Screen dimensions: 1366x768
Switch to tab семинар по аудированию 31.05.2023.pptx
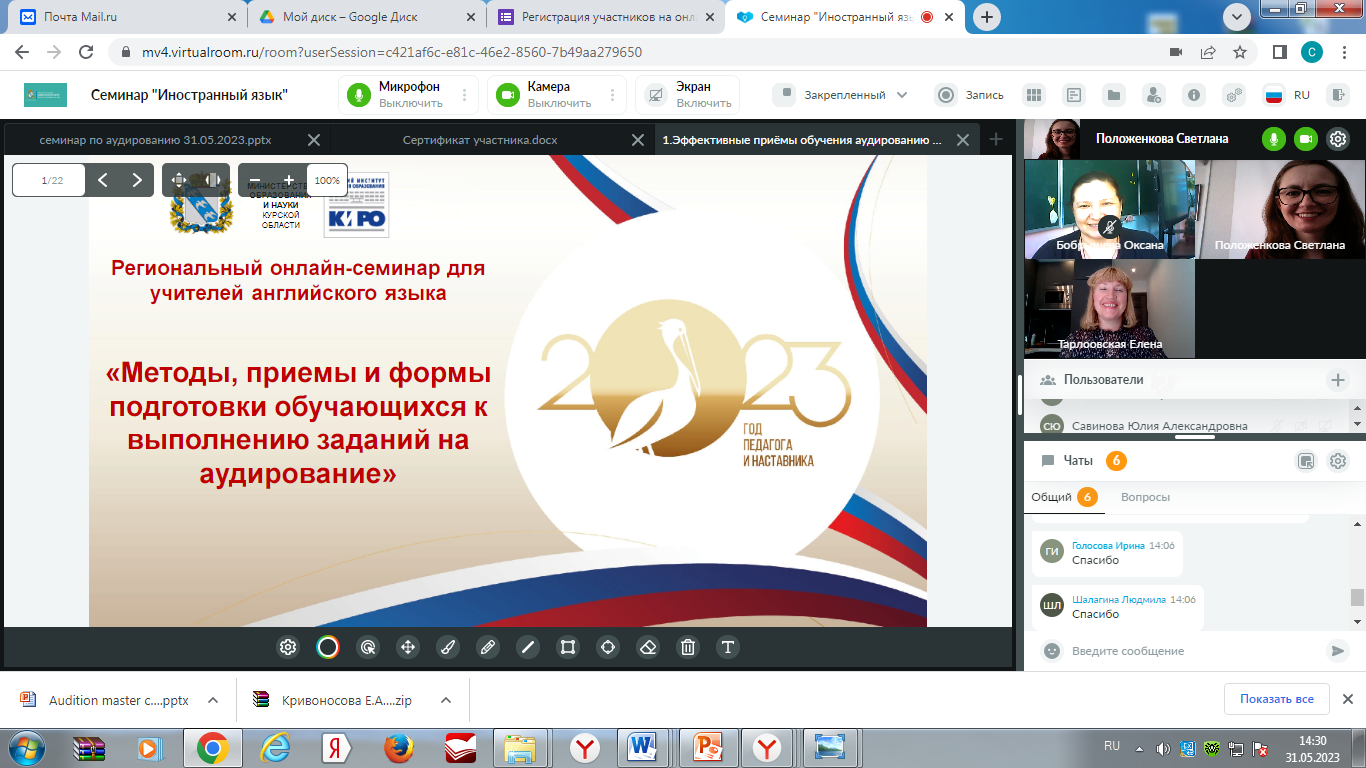coord(155,140)
